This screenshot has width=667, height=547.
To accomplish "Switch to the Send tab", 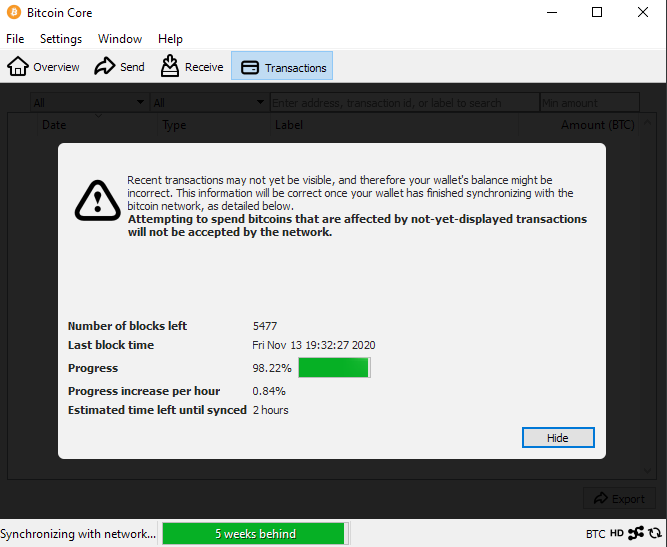I will (120, 67).
